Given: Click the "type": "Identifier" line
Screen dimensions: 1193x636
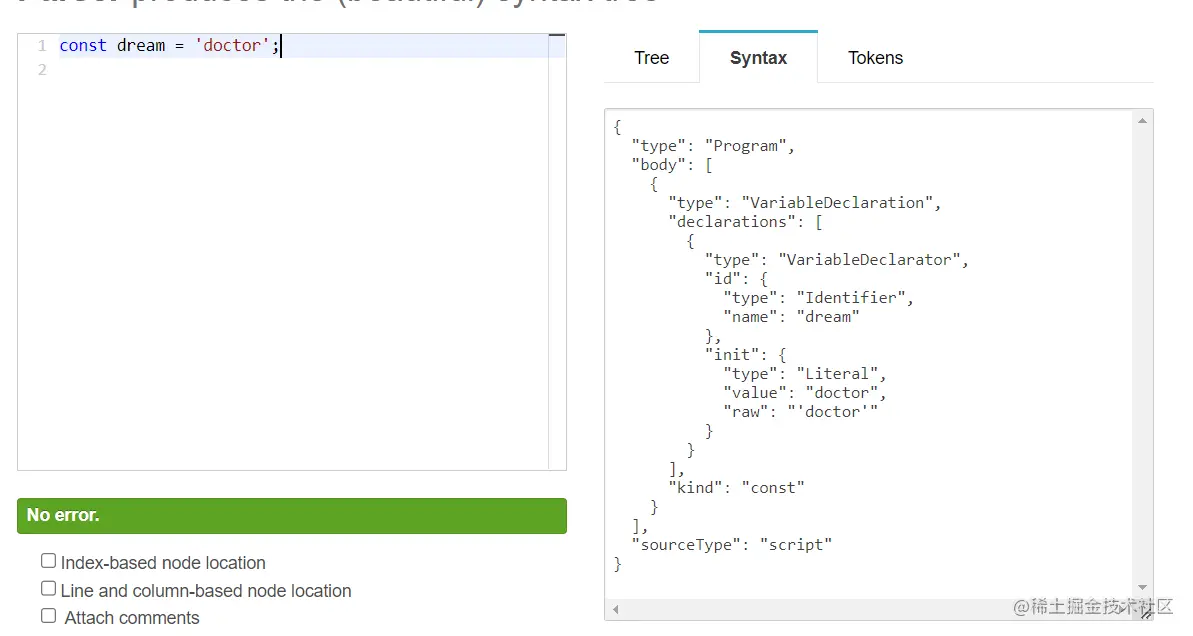Looking at the screenshot, I should point(818,298).
